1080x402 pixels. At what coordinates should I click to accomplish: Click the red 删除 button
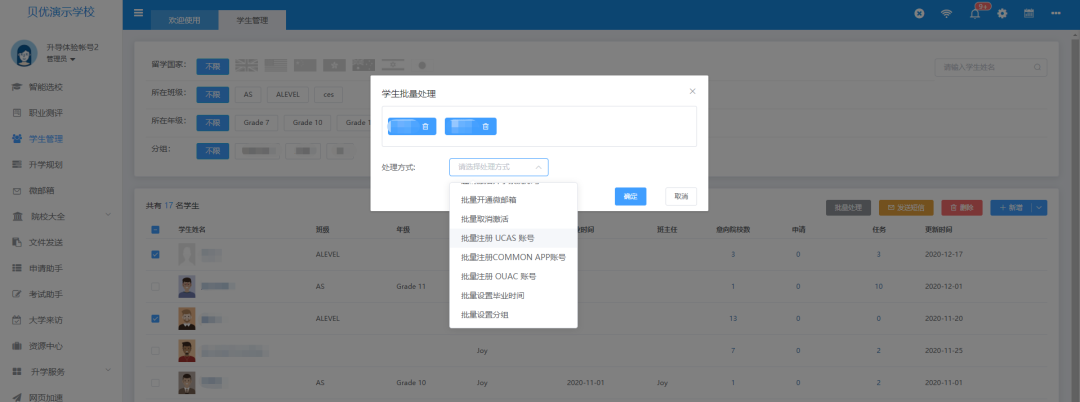[x=962, y=207]
